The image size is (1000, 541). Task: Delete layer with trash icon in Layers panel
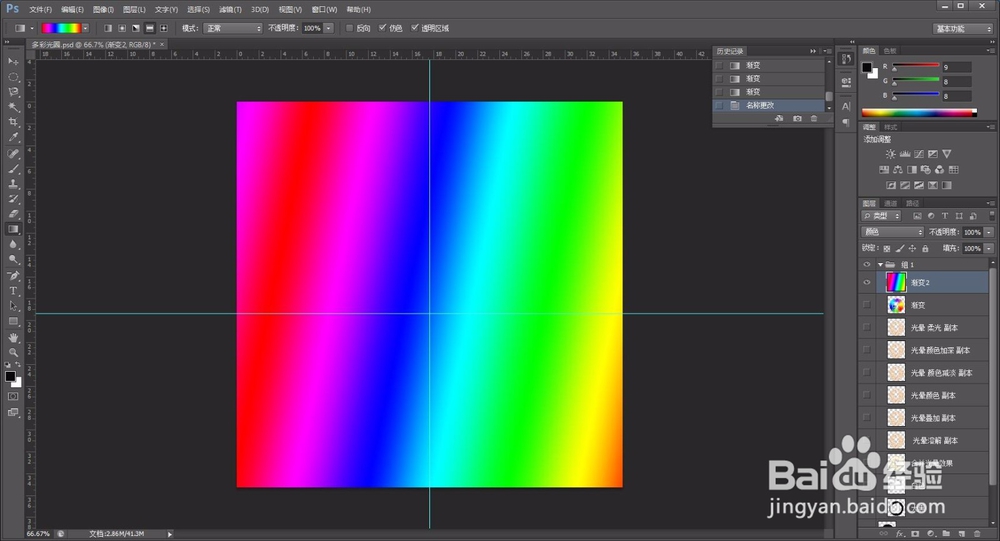tap(977, 533)
